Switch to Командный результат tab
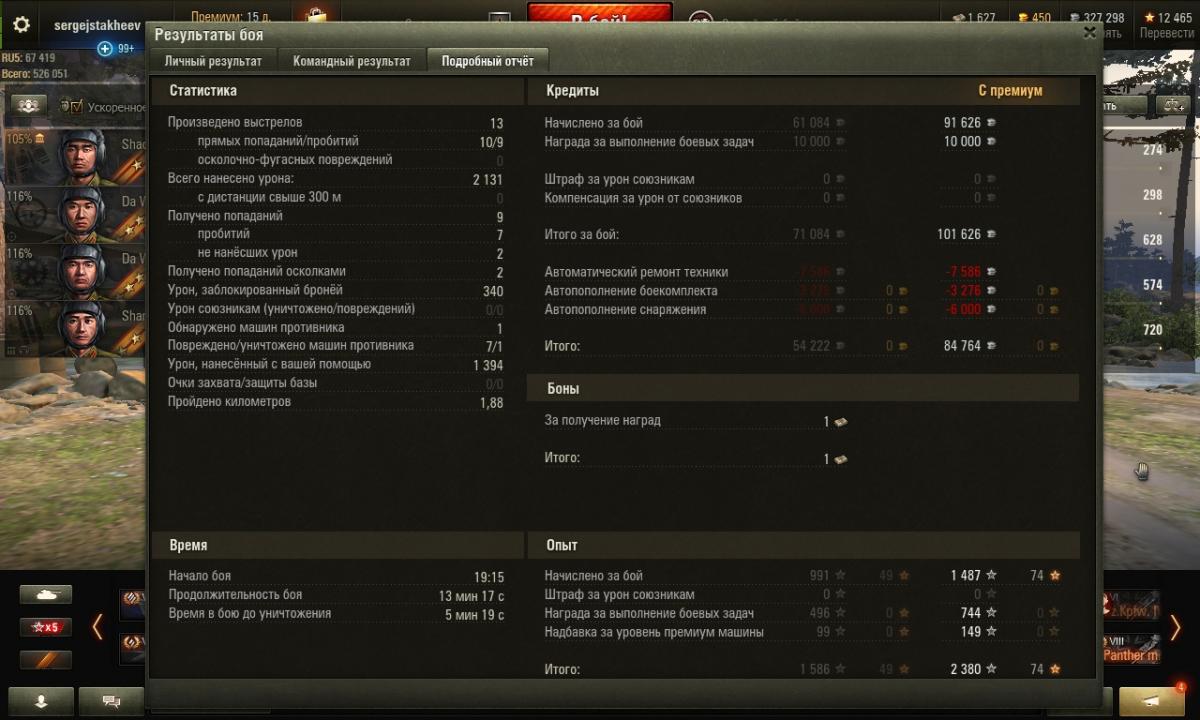This screenshot has width=1200, height=720. (x=352, y=61)
